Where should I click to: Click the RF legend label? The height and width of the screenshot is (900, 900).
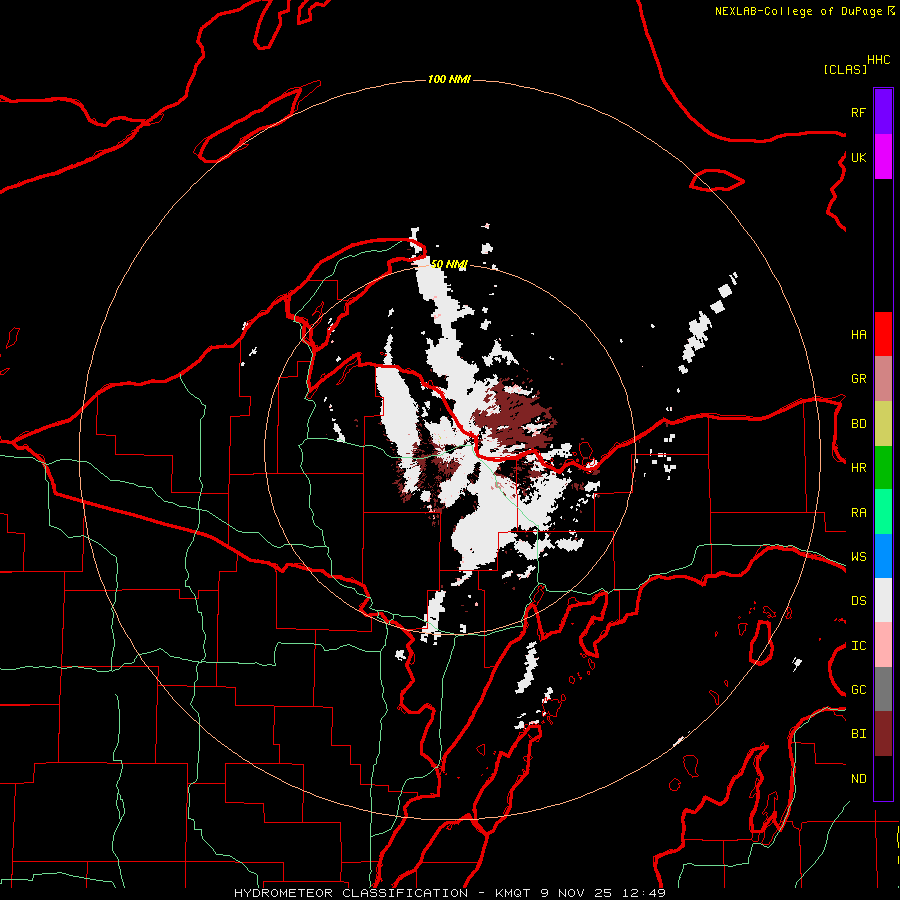(858, 112)
